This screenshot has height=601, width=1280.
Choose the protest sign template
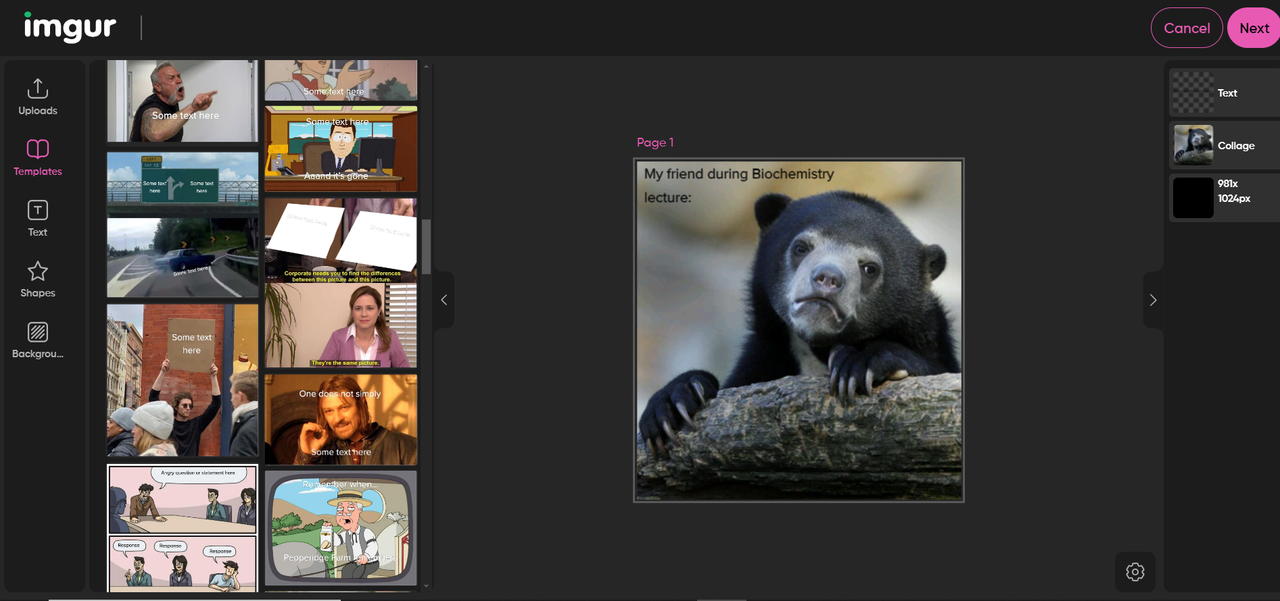(x=182, y=380)
